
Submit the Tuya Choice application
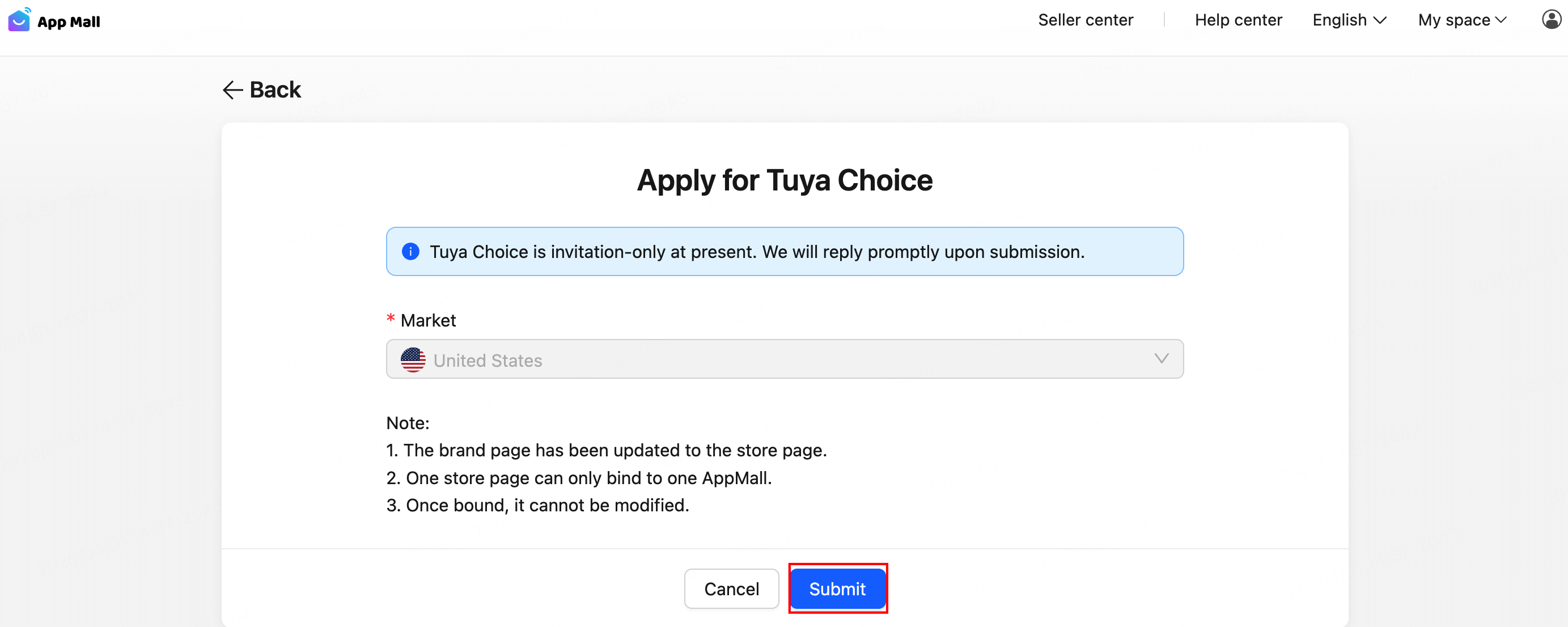pyautogui.click(x=837, y=588)
